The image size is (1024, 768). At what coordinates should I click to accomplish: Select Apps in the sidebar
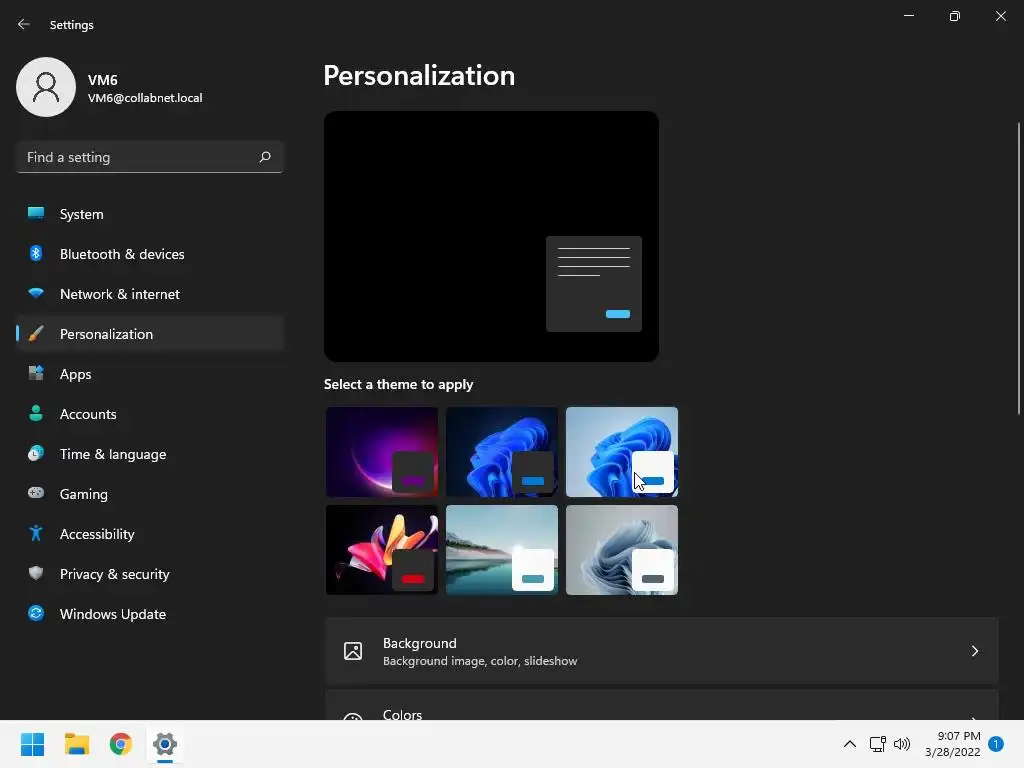click(x=150, y=374)
